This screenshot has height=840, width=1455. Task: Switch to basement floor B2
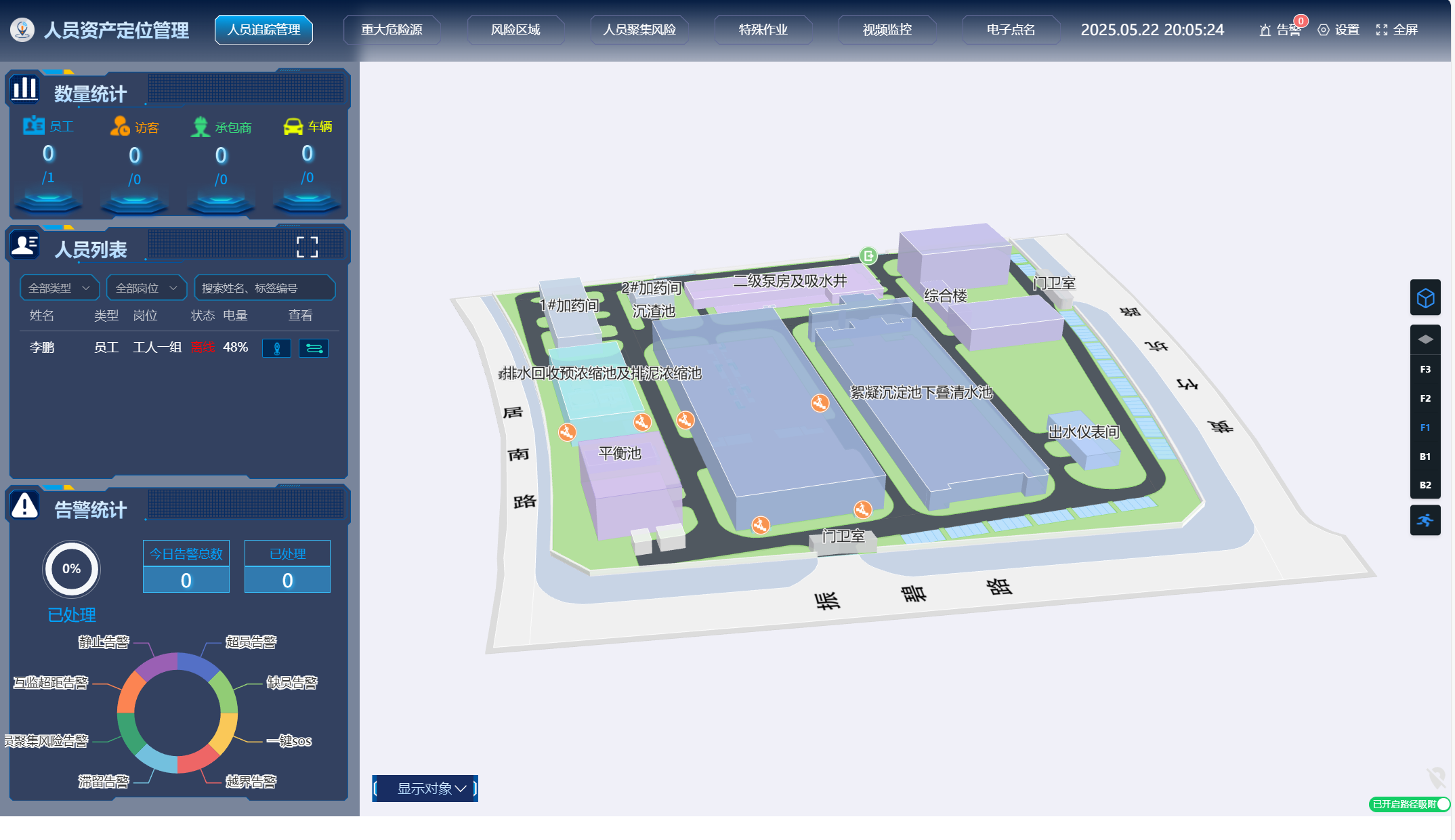coord(1425,485)
